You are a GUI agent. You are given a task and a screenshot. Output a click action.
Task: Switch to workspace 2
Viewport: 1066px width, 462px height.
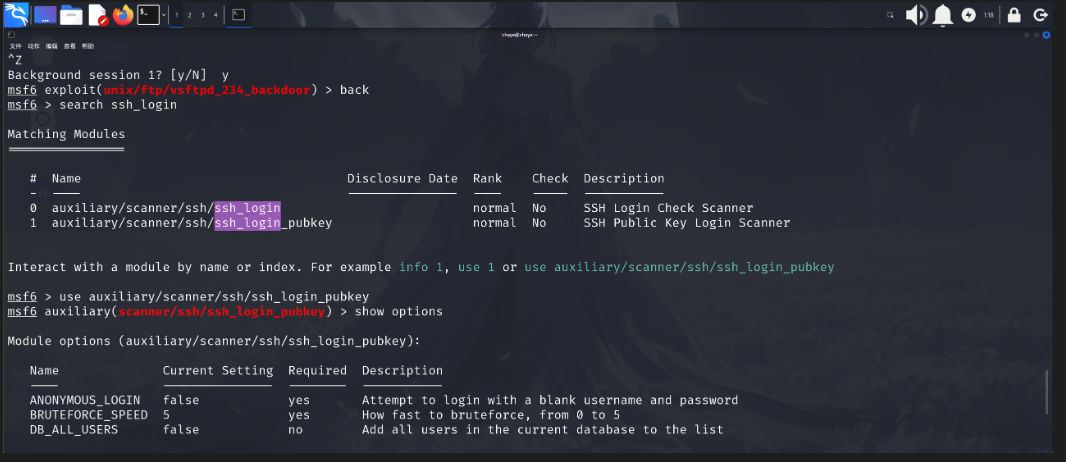(190, 15)
